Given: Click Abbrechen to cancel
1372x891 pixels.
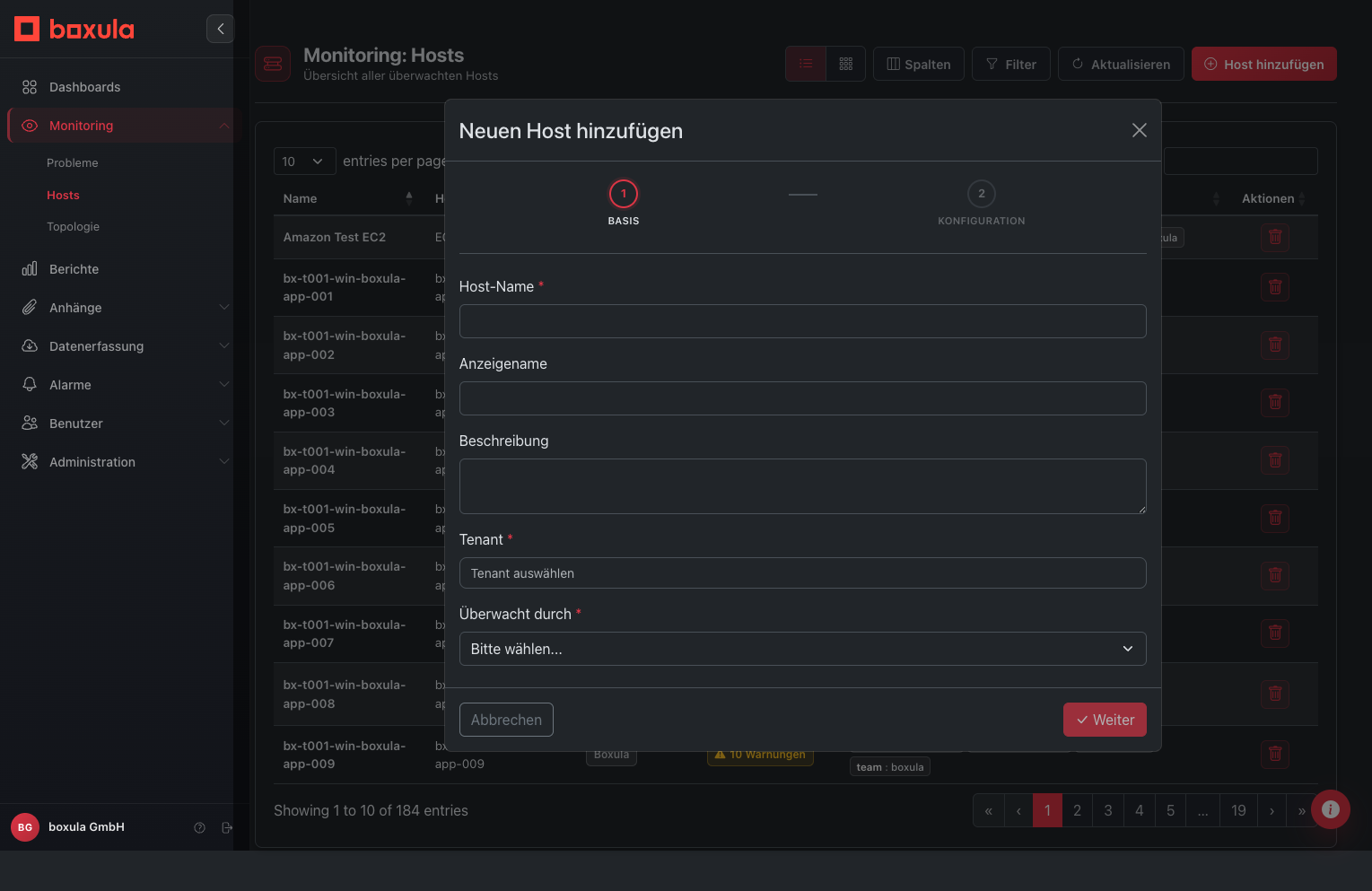Looking at the screenshot, I should coord(506,720).
